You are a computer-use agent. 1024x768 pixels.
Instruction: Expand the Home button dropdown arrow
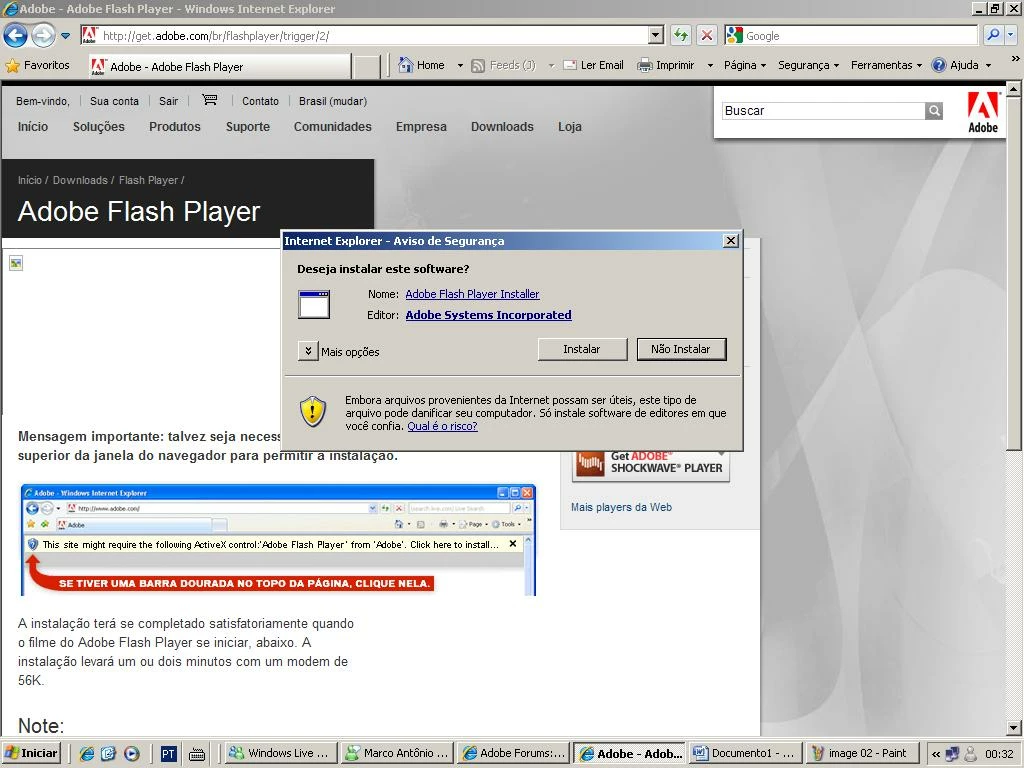coord(460,66)
